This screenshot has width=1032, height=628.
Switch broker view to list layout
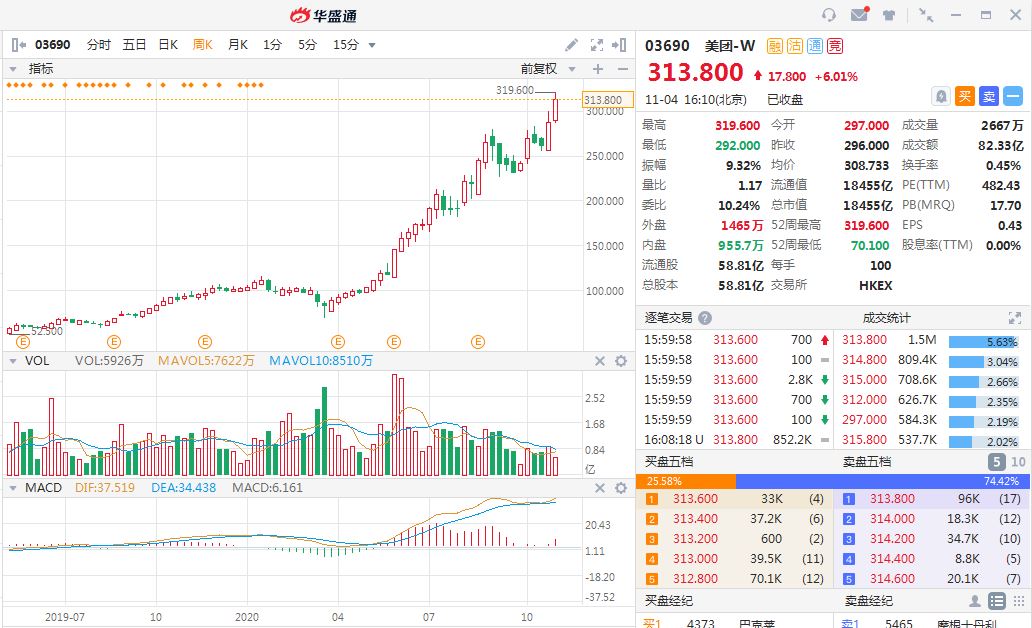tap(997, 601)
